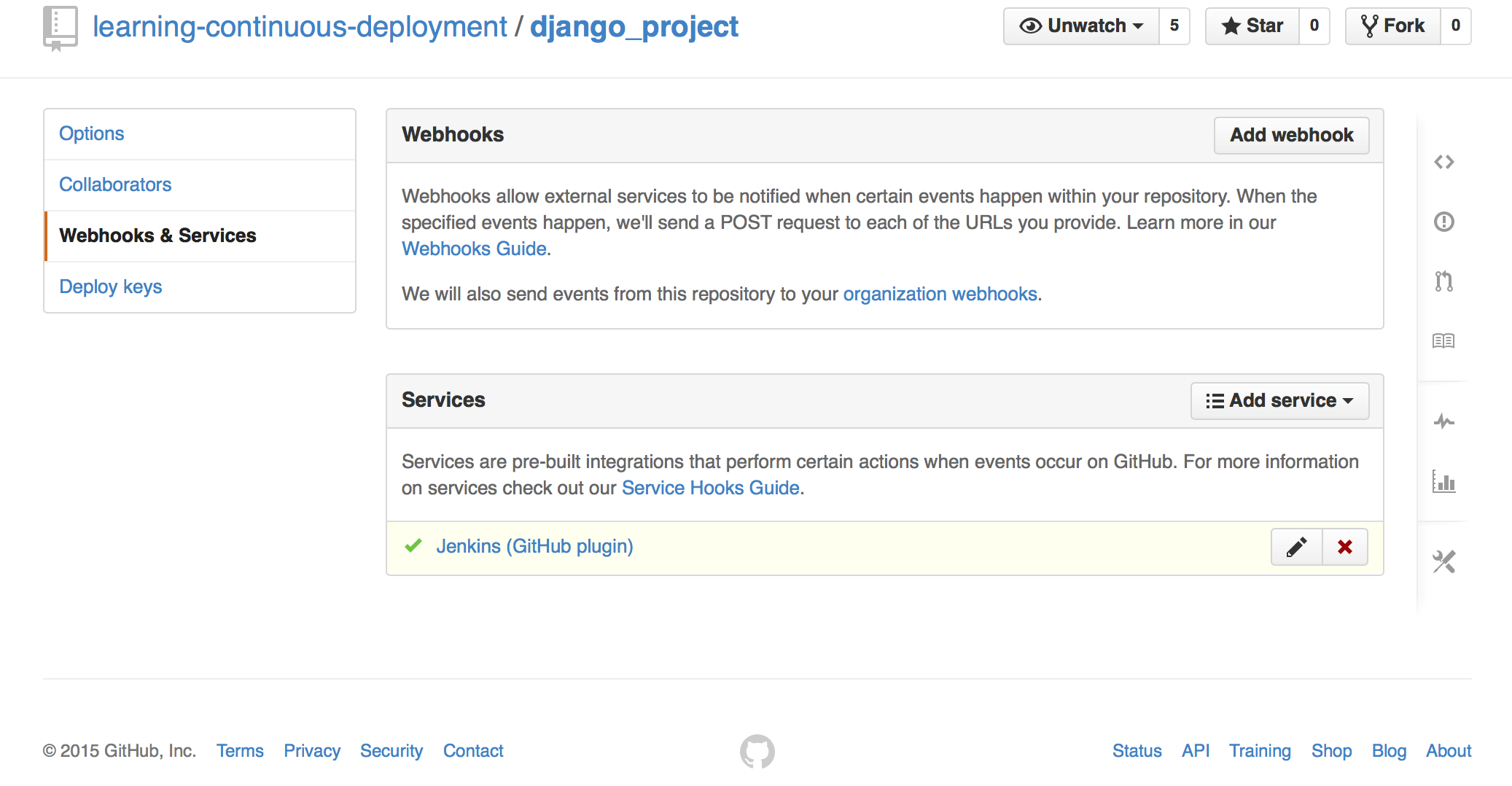Open the Shop footer link
The height and width of the screenshot is (786, 1512).
click(1331, 751)
